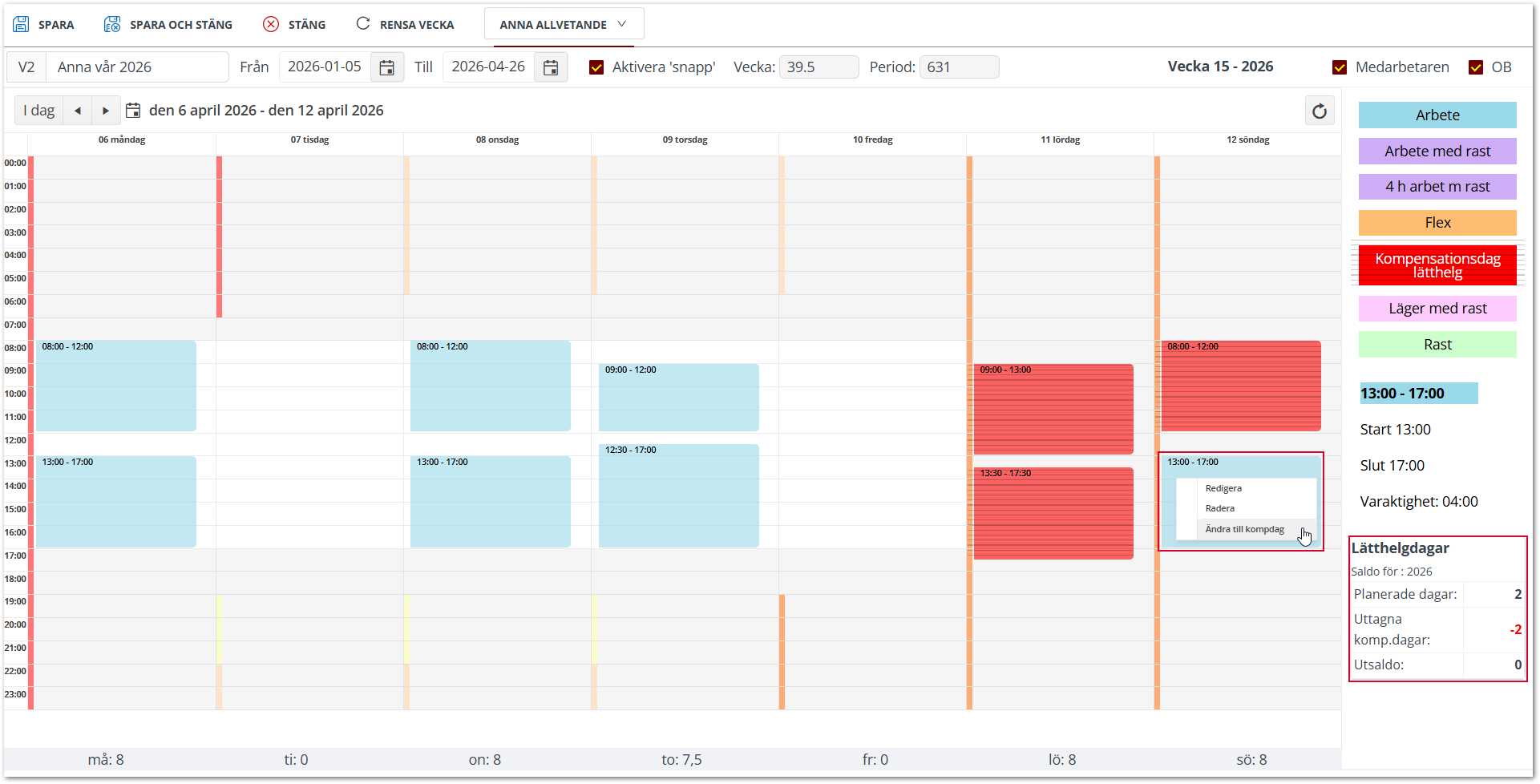Go to previous week arrow
Screen dimensions: 1540x784
[78, 111]
